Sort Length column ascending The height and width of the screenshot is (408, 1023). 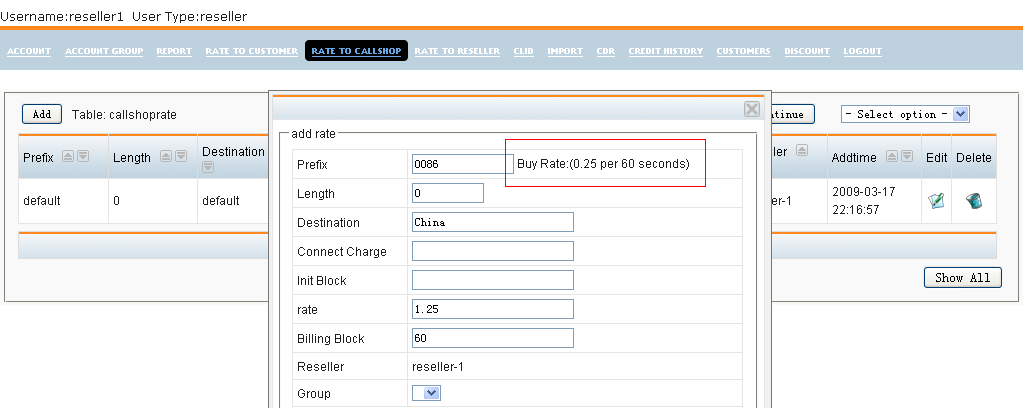click(166, 157)
